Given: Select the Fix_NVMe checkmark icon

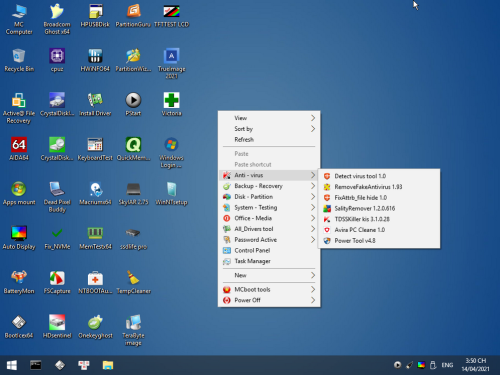Looking at the screenshot, I should coord(57,238).
